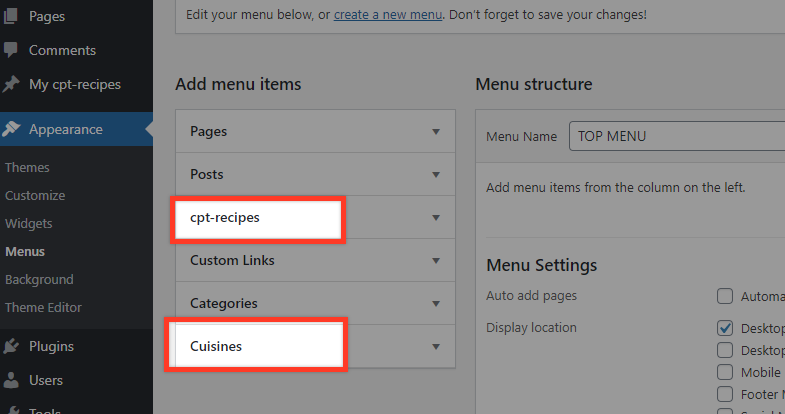
Task: Click the 'create a new menu' link
Action: click(388, 15)
